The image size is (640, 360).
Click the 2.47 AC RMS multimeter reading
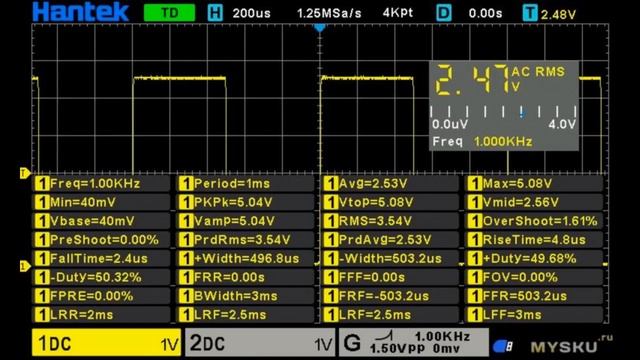coord(472,80)
